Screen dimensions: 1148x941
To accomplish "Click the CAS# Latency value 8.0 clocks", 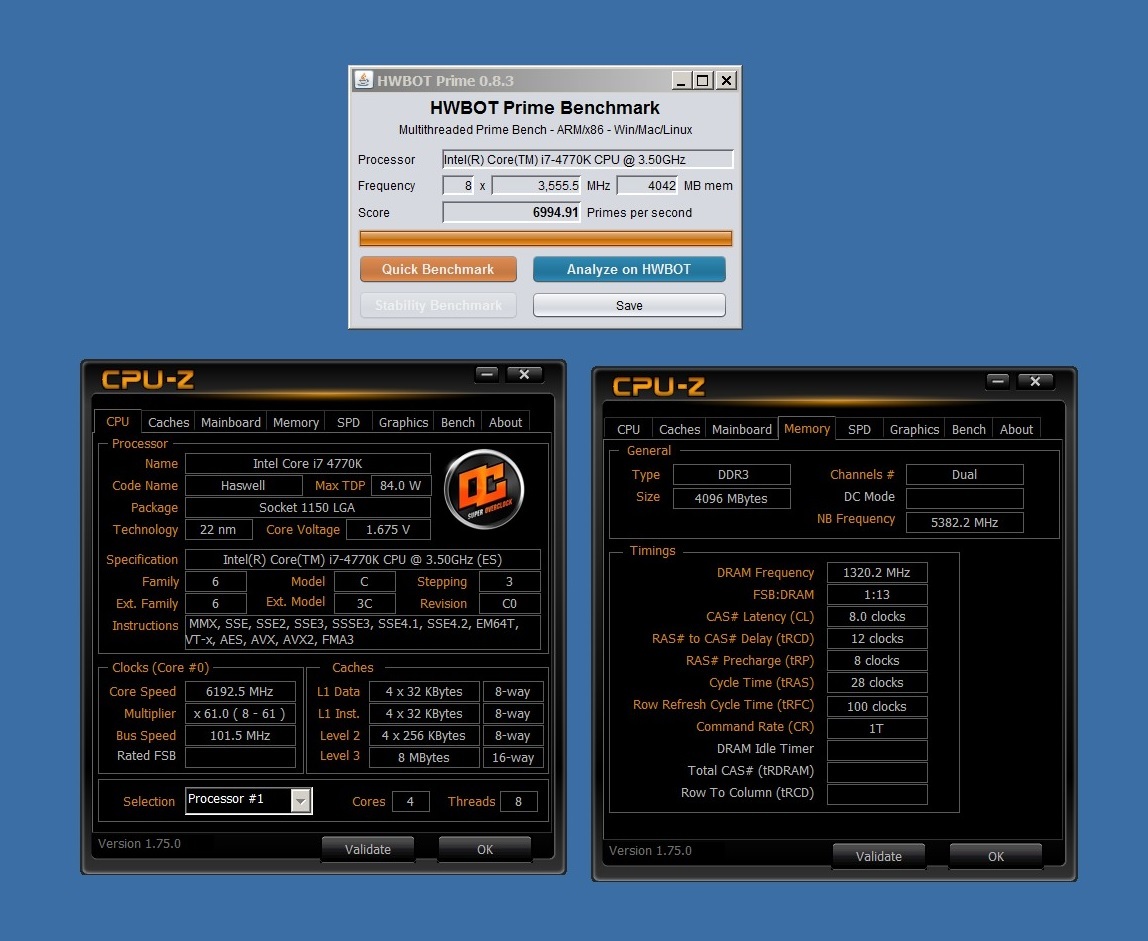I will pyautogui.click(x=876, y=617).
